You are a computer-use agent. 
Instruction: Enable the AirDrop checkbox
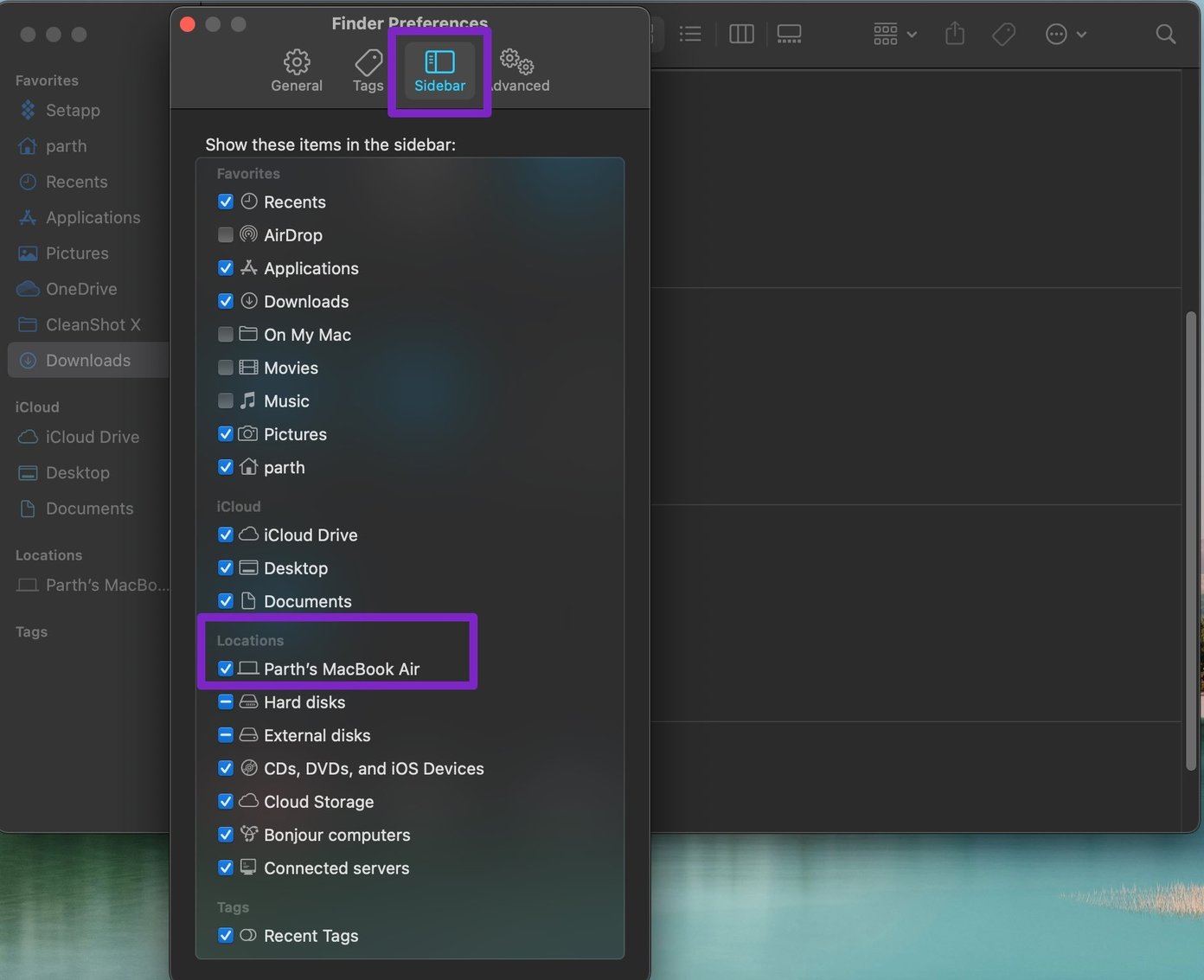(226, 234)
